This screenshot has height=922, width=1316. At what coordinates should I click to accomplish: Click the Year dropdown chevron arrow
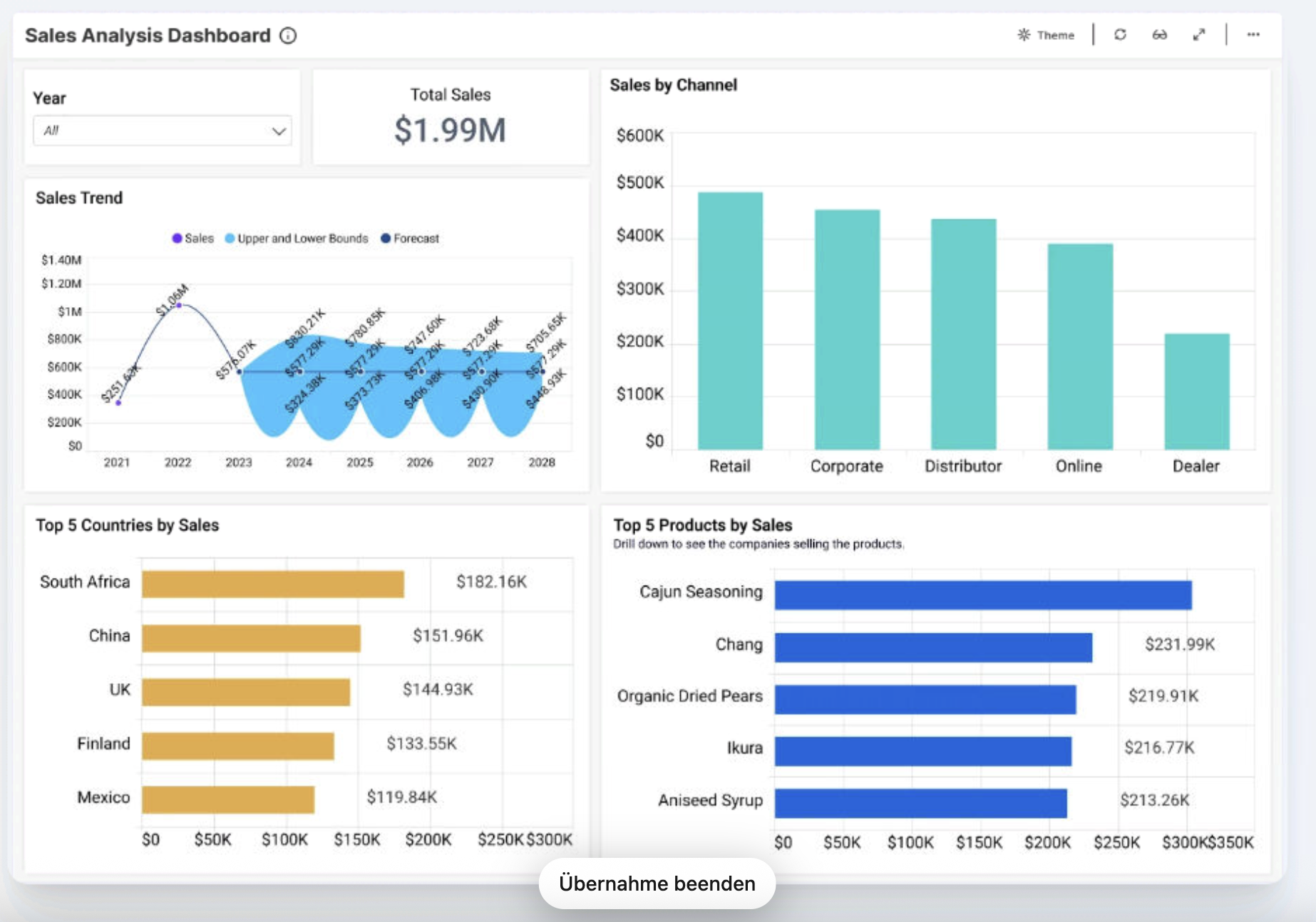pyautogui.click(x=279, y=131)
